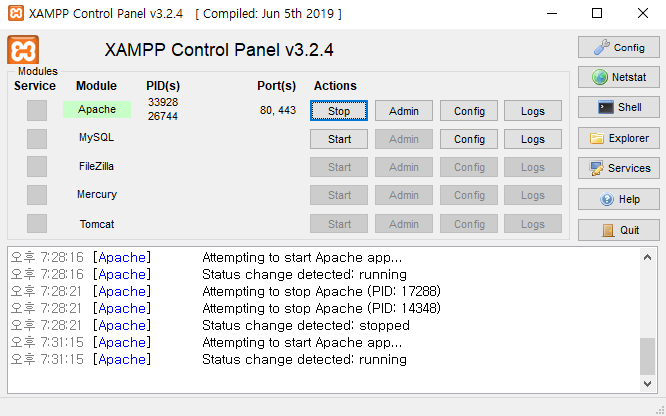Screen dimensions: 666x416
Task: Toggle Apache service install checkbox
Action: pos(37,110)
